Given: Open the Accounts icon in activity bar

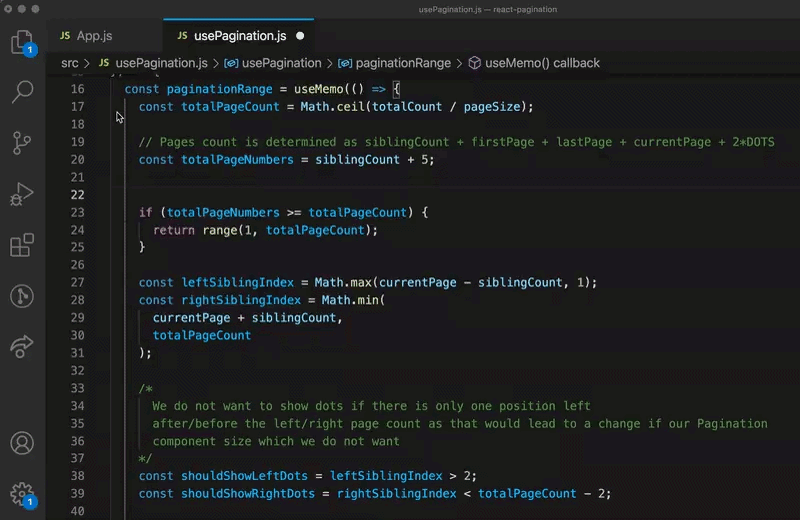Looking at the screenshot, I should (x=22, y=443).
